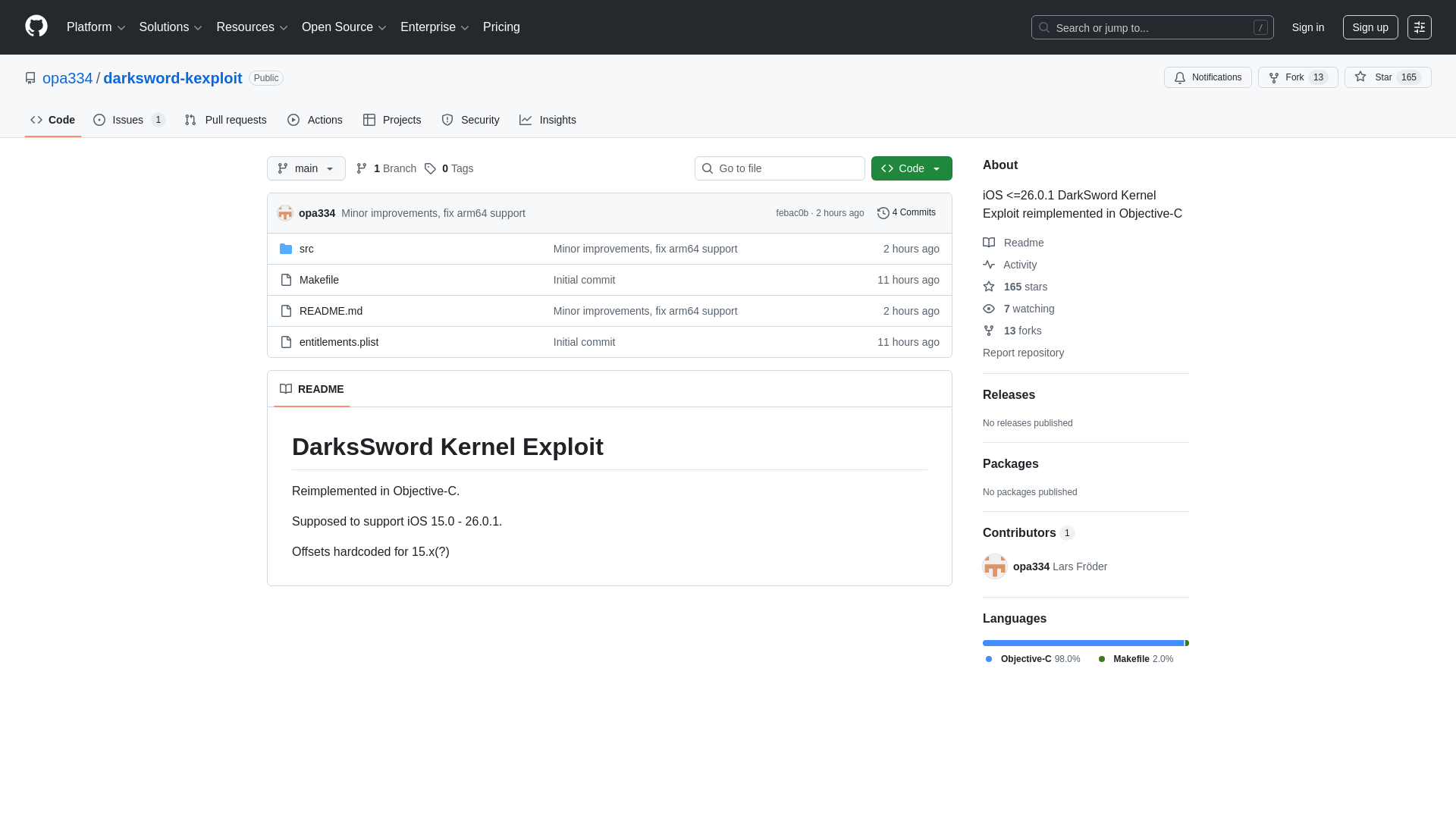Viewport: 1456px width, 819px height.
Task: Select the Issues tab icon
Action: coord(99,120)
